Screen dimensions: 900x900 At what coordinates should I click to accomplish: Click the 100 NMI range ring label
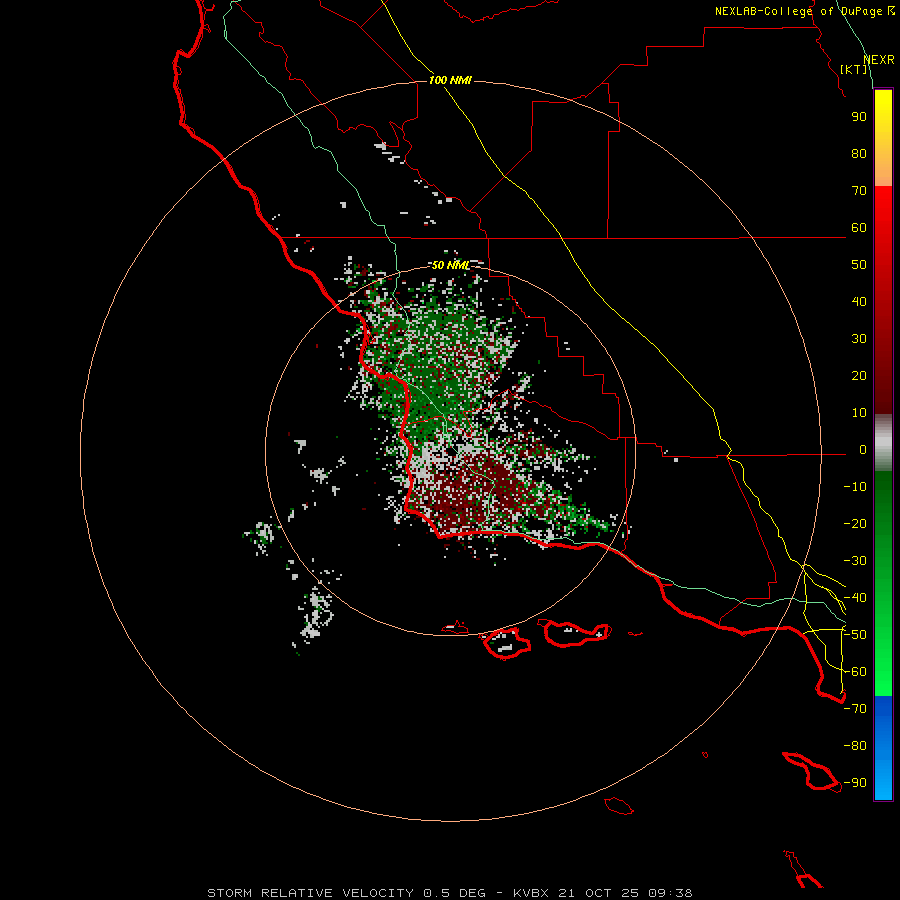pos(450,80)
